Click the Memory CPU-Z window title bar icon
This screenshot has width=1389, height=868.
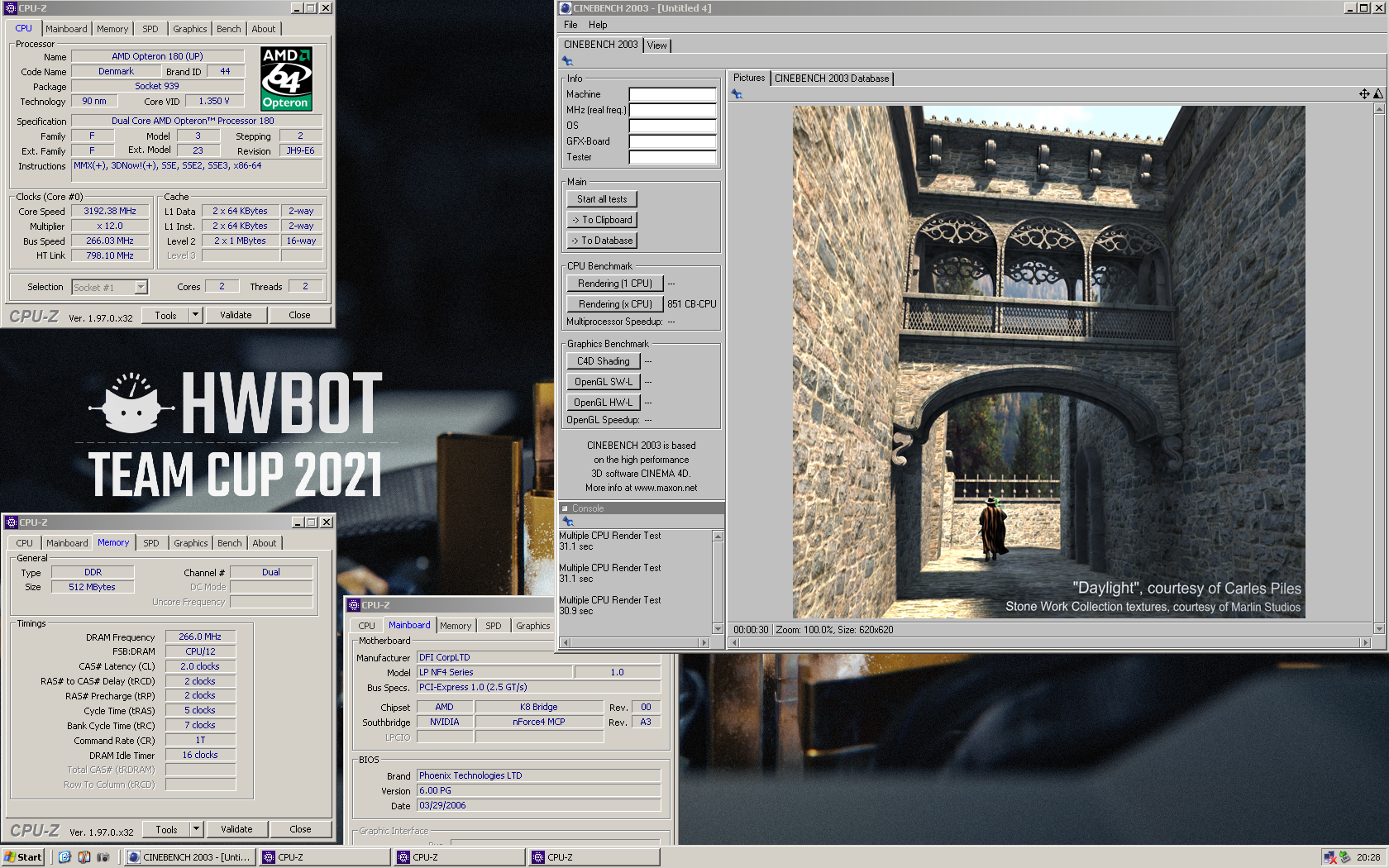(x=12, y=522)
